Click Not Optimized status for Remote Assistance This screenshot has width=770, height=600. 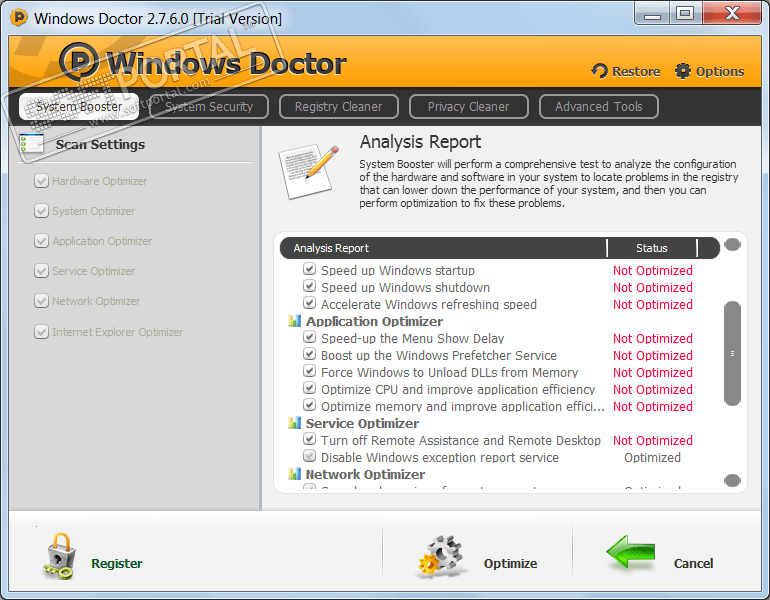click(x=653, y=440)
